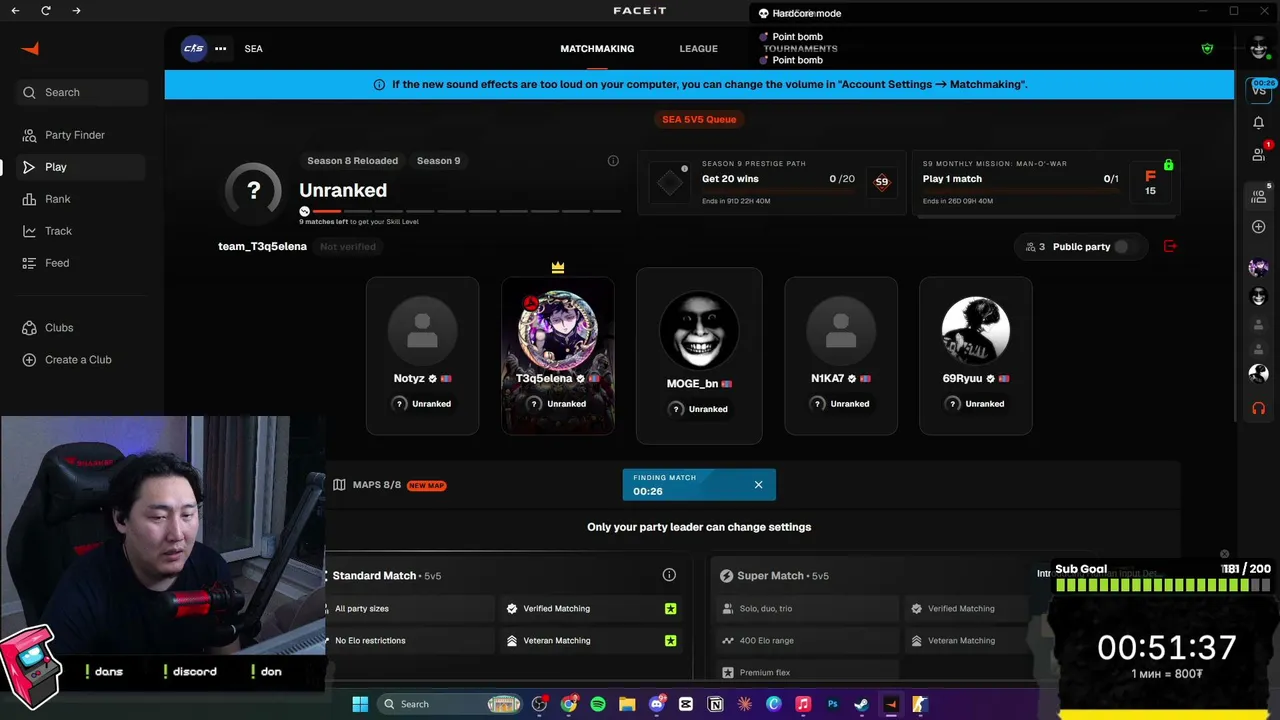Open the Windows Start menu
Screen dimensions: 1280x720
pyautogui.click(x=360, y=704)
